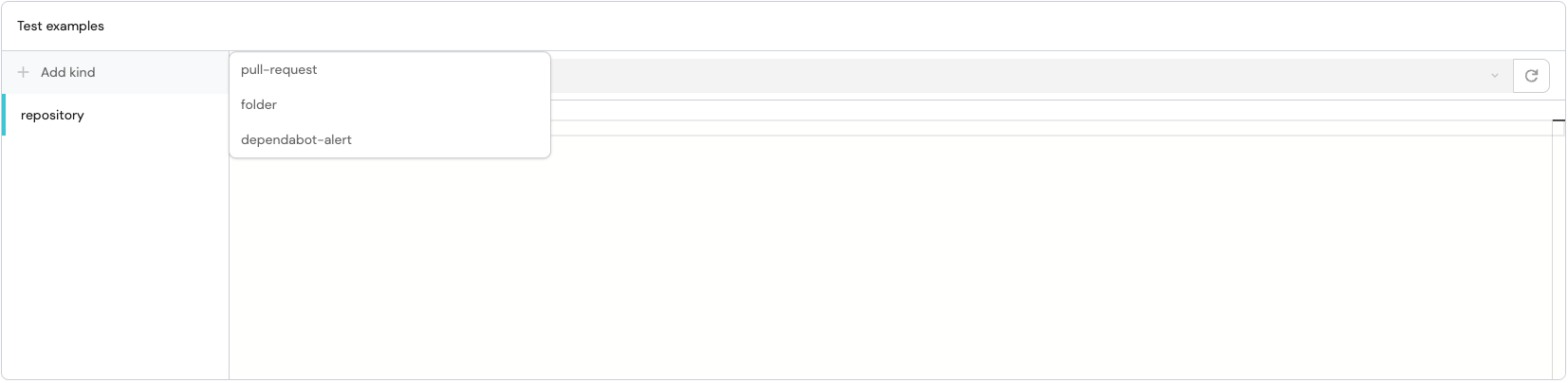Select dependabot-alert from the kind menu
This screenshot has height=383, width=1568.
tap(296, 140)
